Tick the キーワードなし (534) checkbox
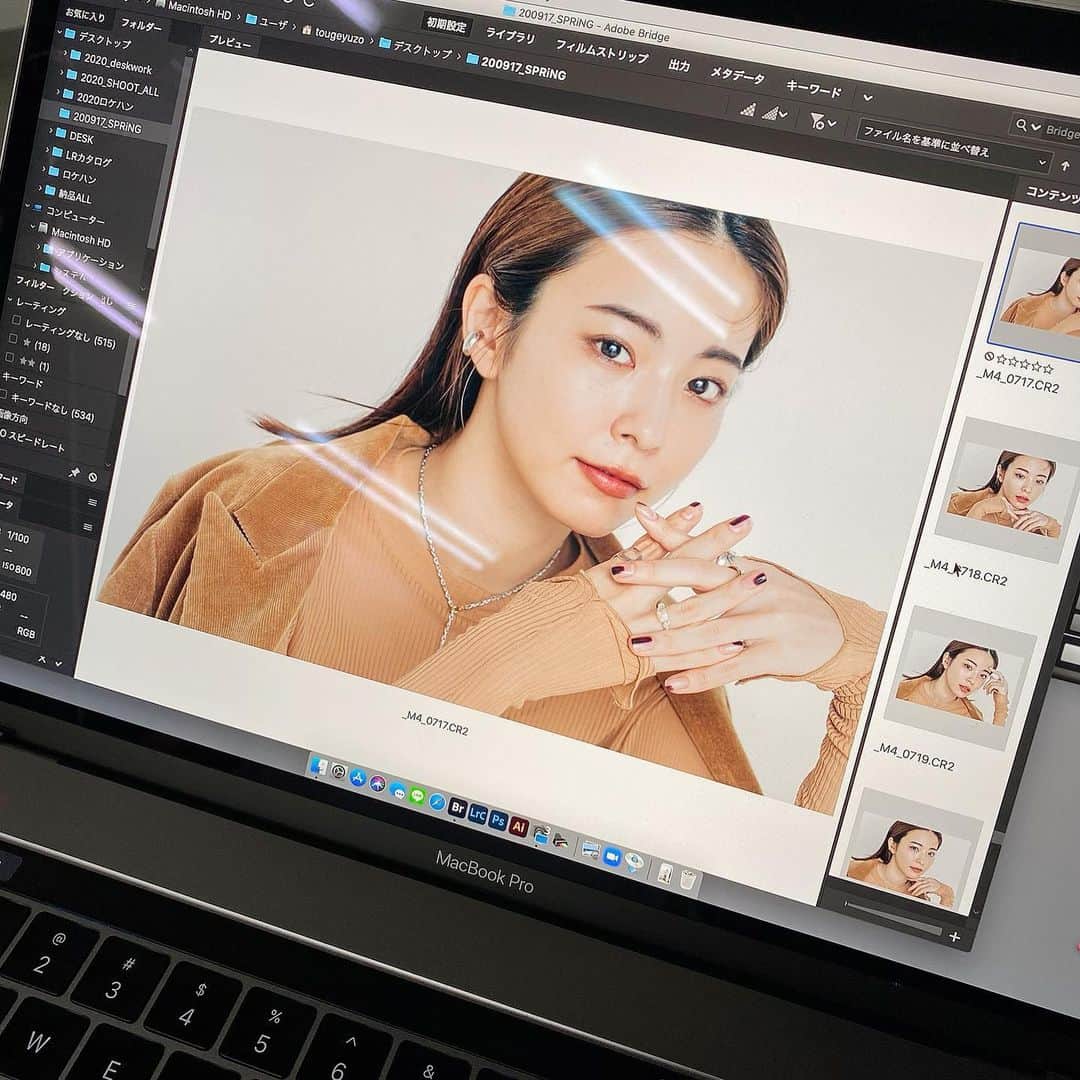The height and width of the screenshot is (1080, 1080). (x=3, y=394)
